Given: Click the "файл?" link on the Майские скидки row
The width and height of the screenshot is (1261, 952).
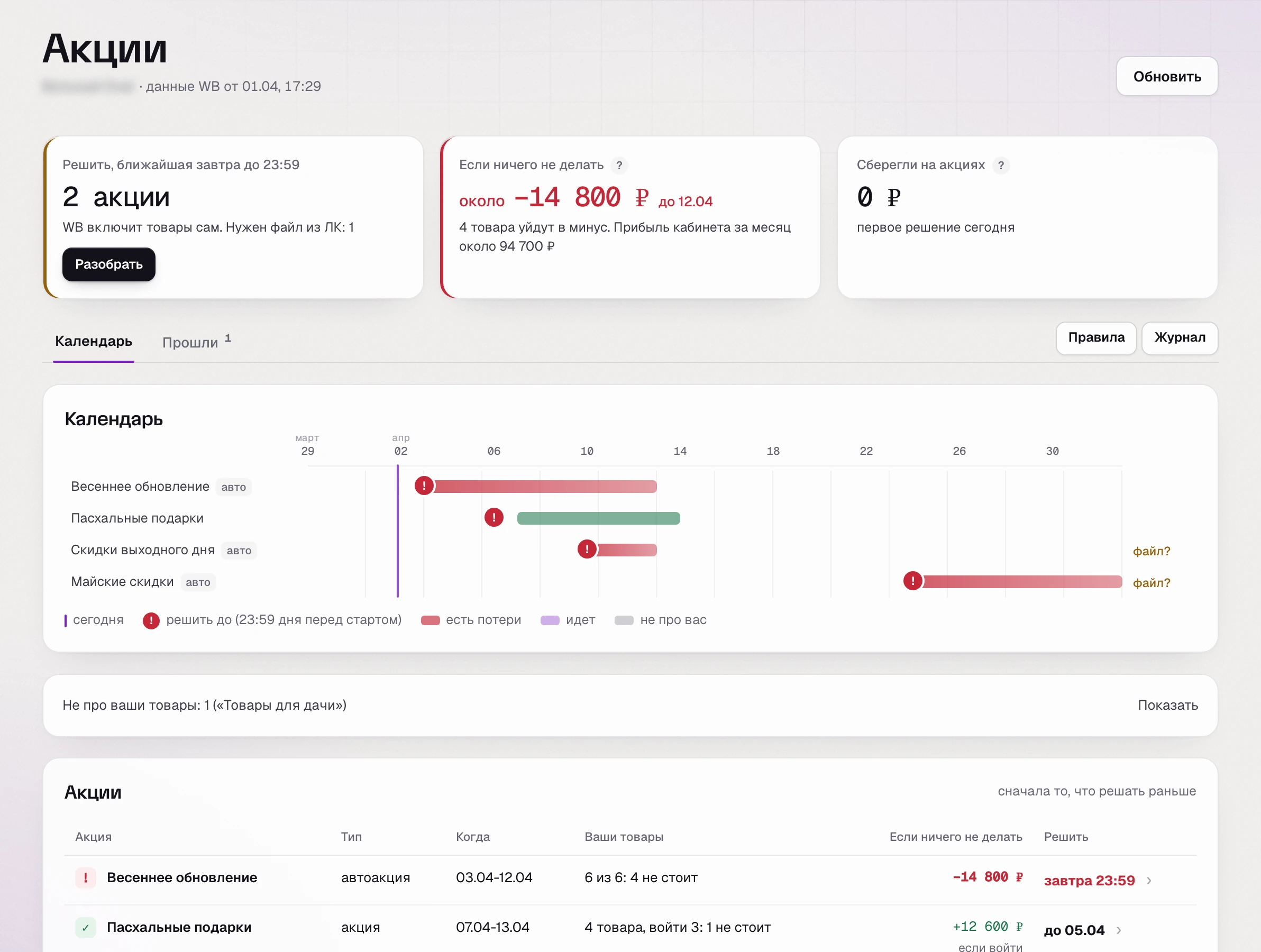Looking at the screenshot, I should pos(1151,583).
